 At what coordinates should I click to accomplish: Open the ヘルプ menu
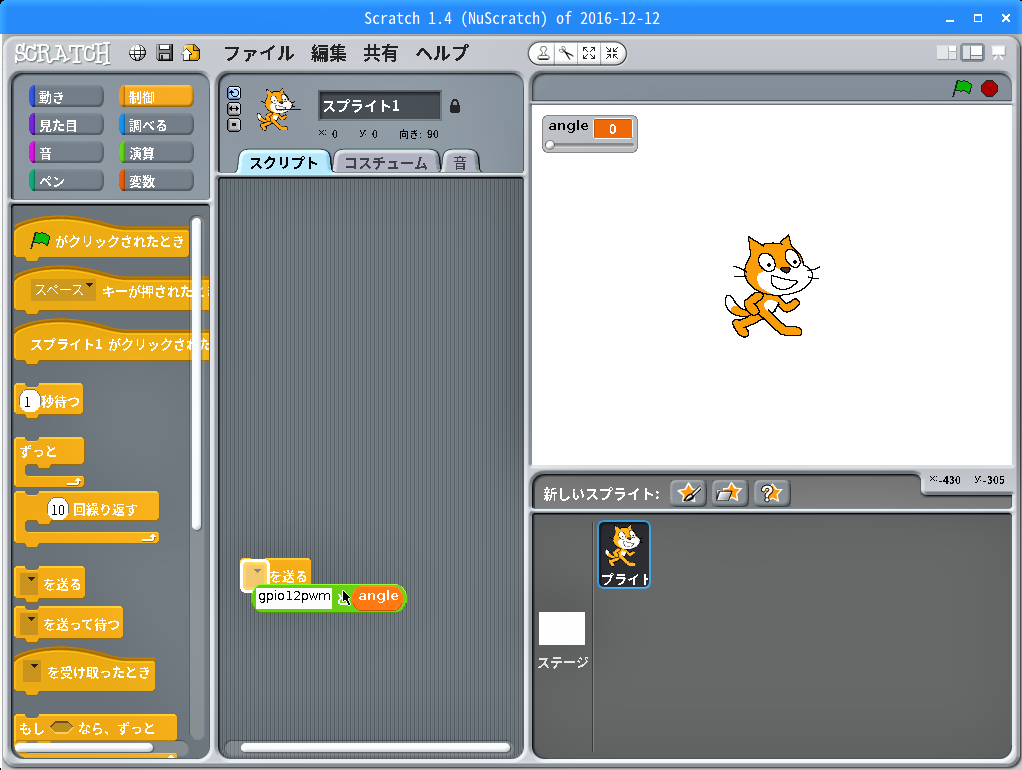tap(443, 53)
